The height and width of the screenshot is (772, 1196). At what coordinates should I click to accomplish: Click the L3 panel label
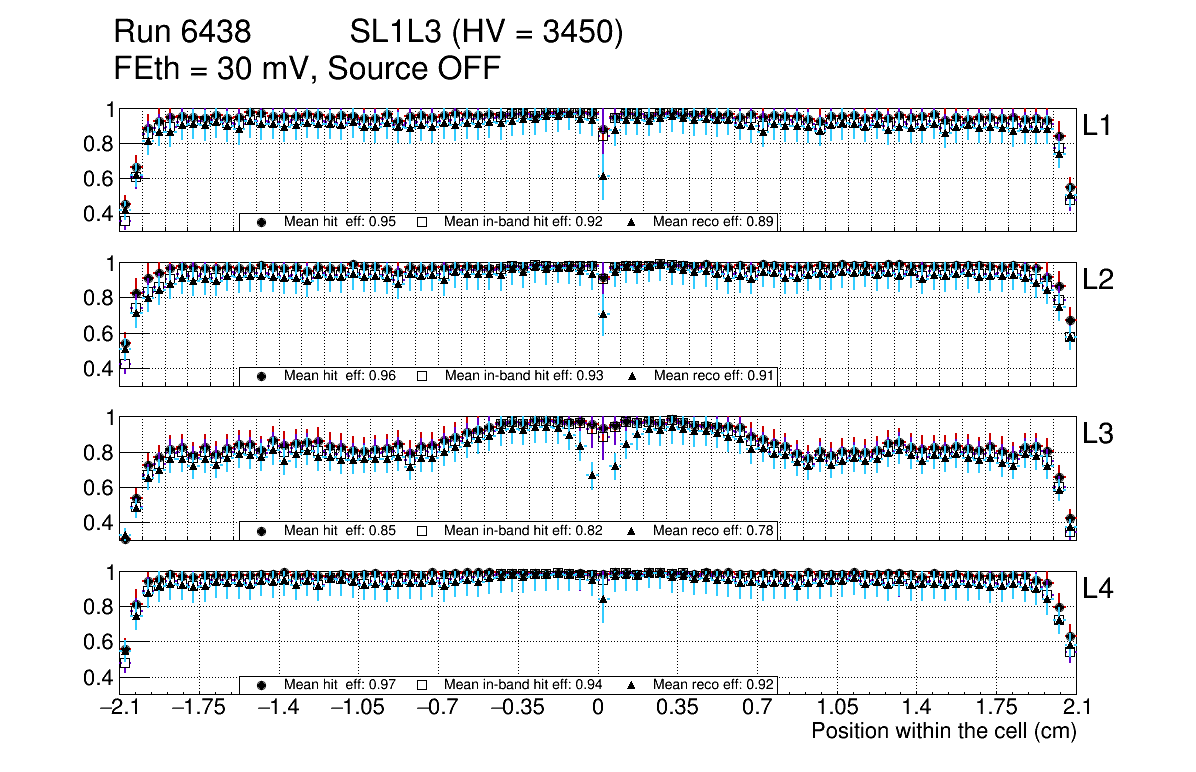click(x=1098, y=435)
